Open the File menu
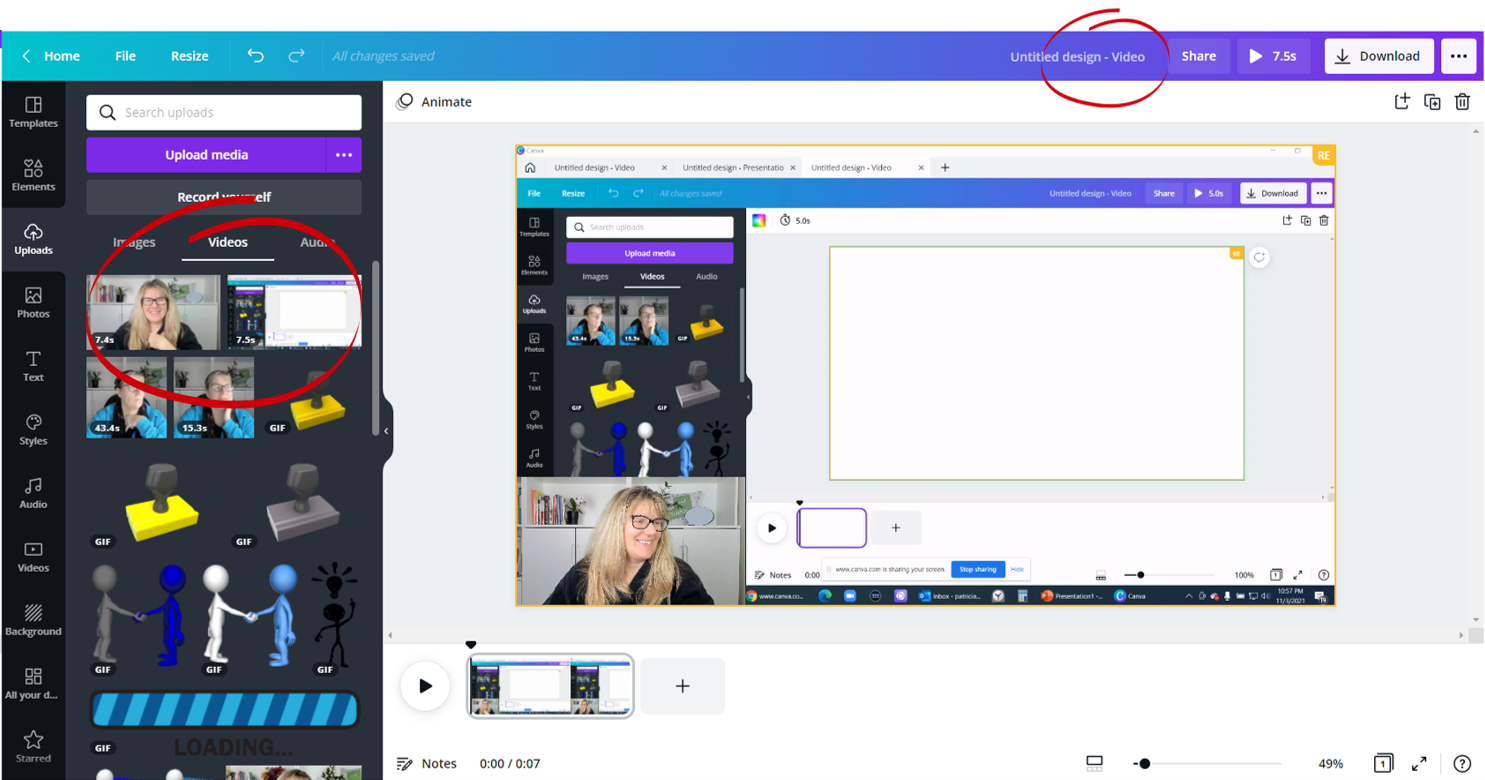Screen dimensions: 1485x780 125,56
